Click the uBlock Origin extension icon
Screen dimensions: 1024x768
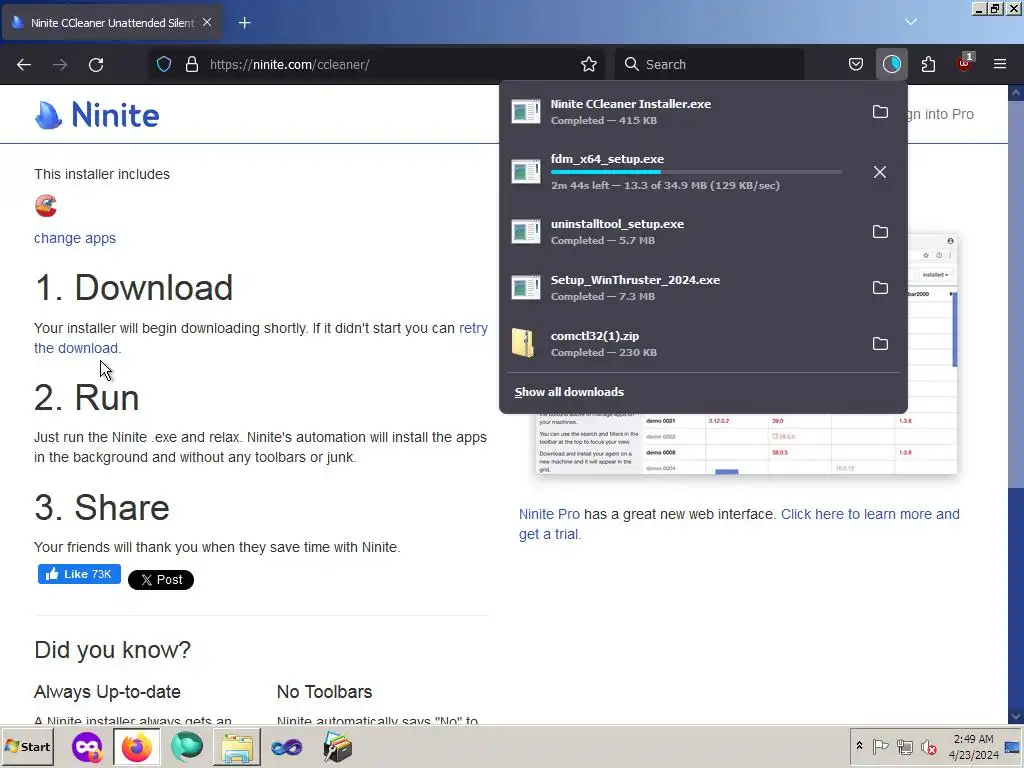[x=965, y=64]
